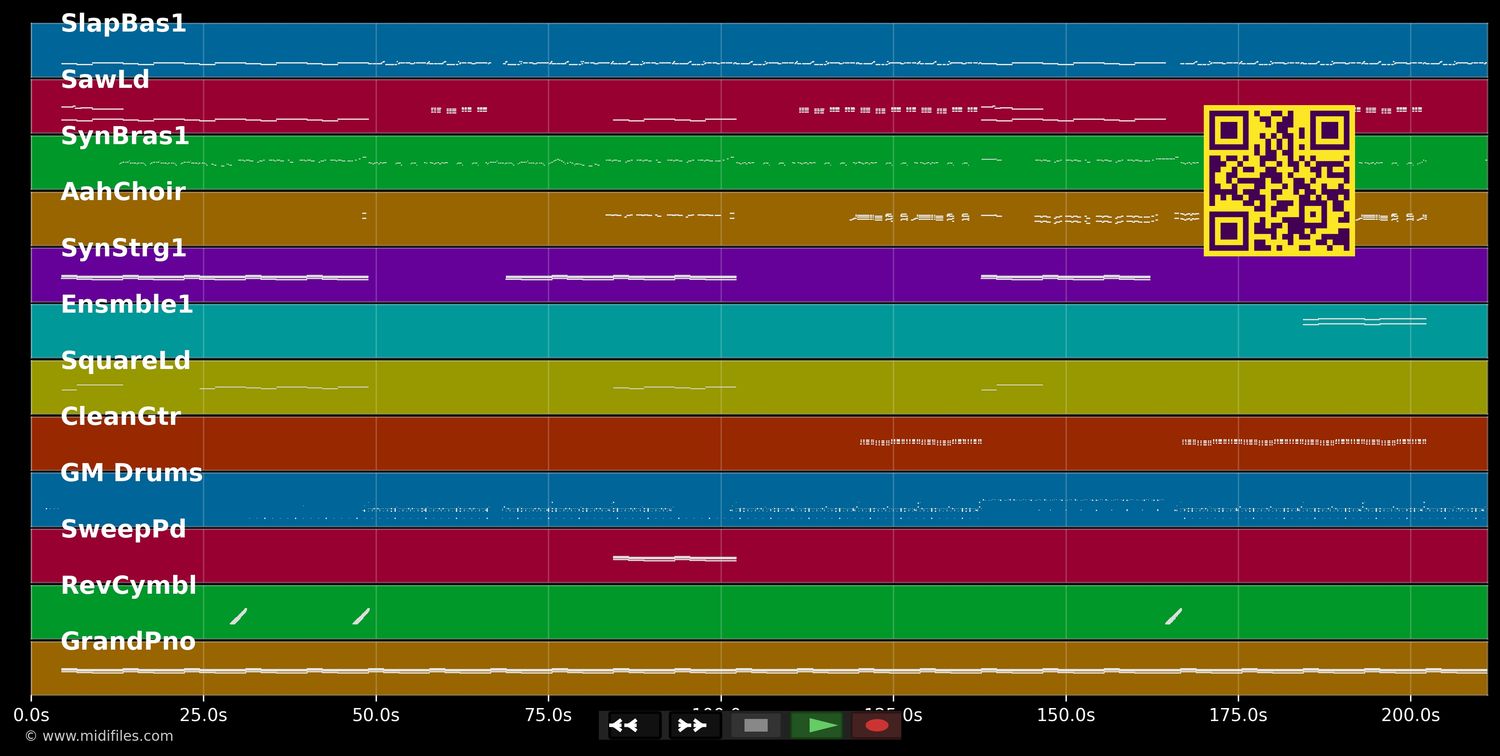Click the RevCymbl track name
This screenshot has height=756, width=1500.
coord(128,586)
